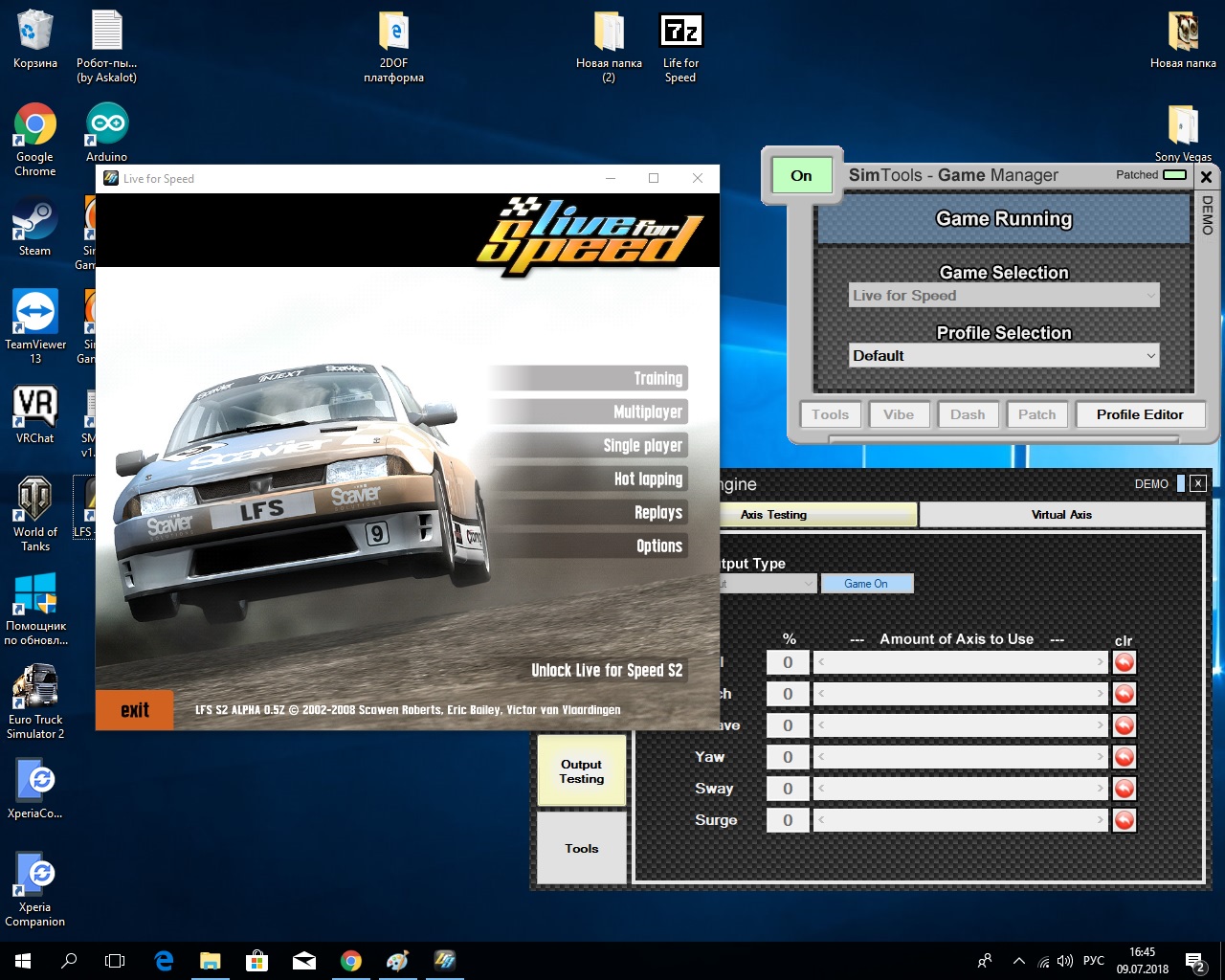Toggle the Game On button
The height and width of the screenshot is (980, 1225).
(x=866, y=584)
